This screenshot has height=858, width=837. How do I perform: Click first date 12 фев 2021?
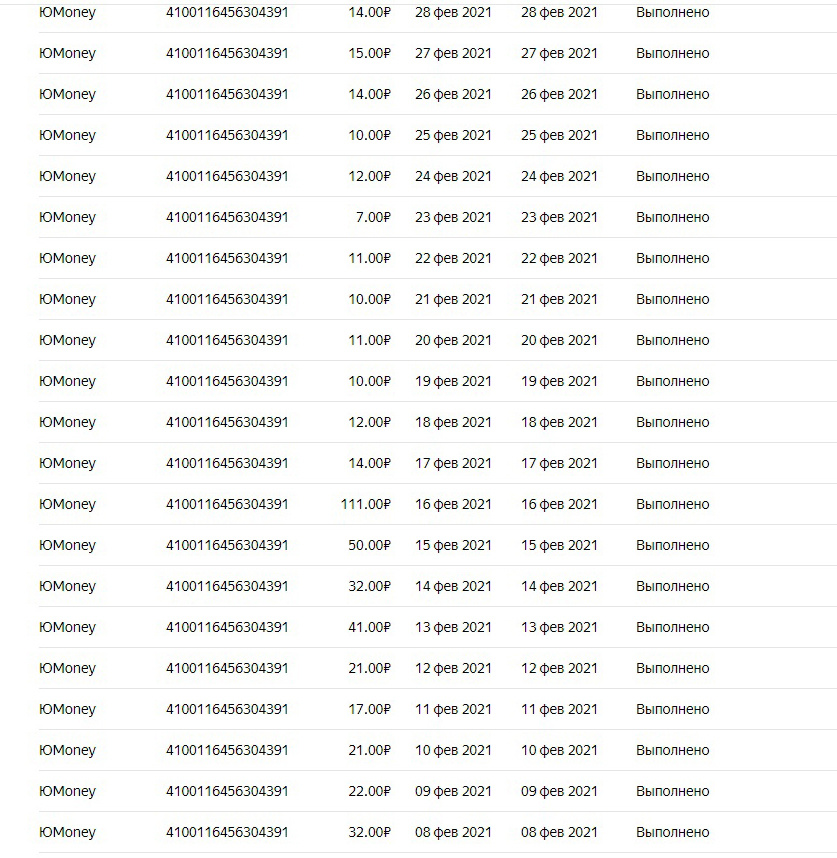453,668
